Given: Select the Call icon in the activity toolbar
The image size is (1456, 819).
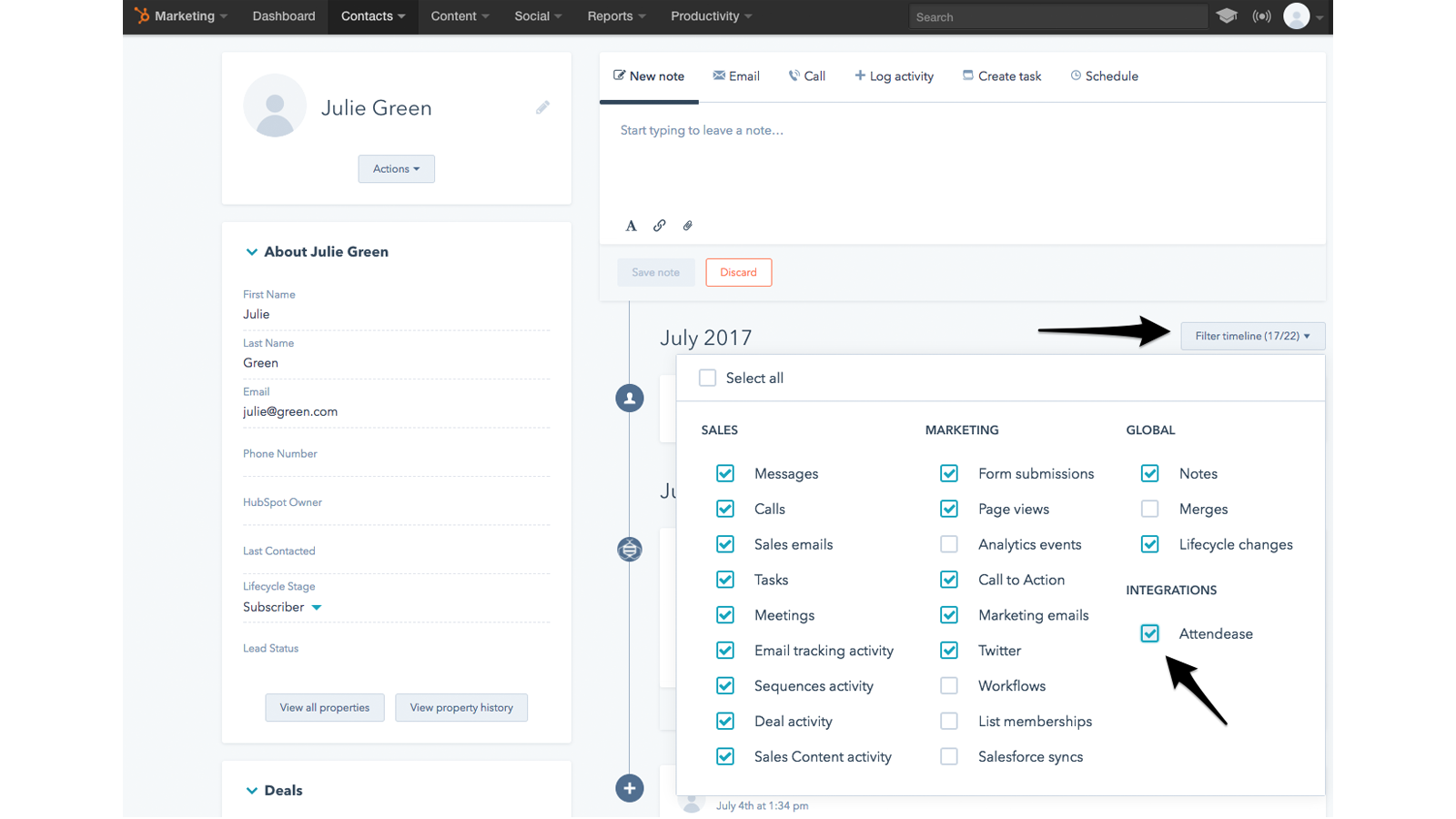Looking at the screenshot, I should coord(793,76).
